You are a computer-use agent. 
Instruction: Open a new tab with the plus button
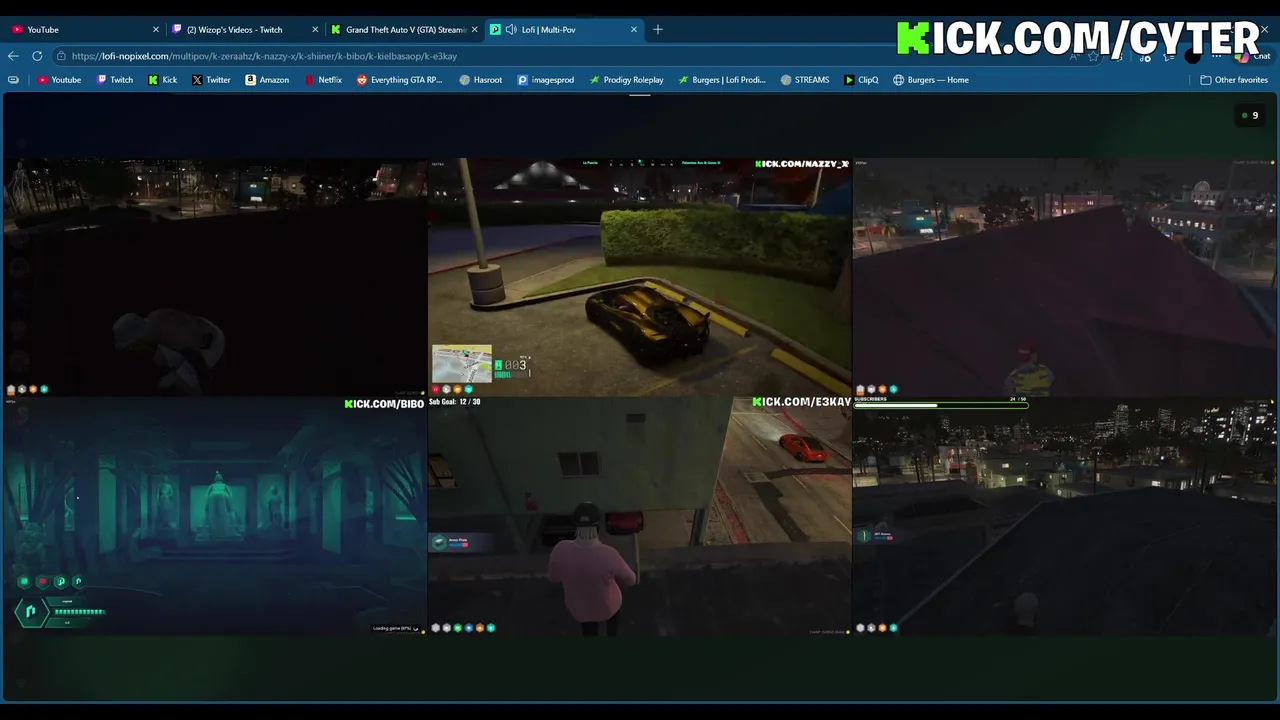[658, 30]
